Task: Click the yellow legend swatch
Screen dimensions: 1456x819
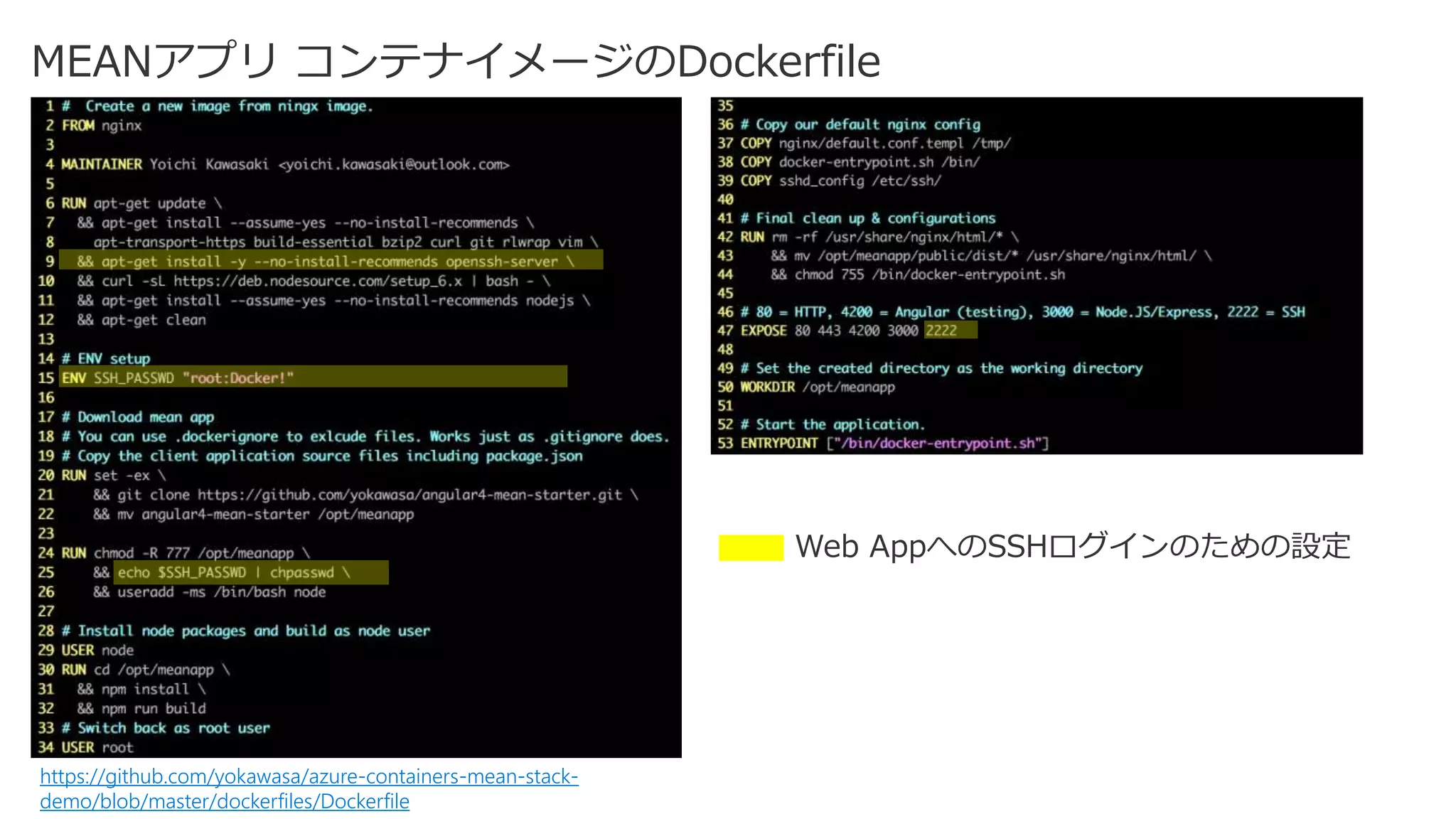Action: click(x=751, y=547)
